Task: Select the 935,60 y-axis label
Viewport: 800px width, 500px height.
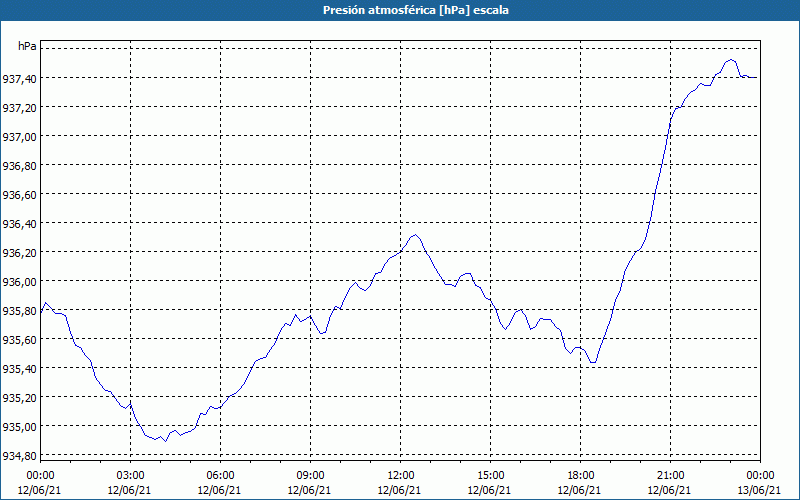Action: [x=18, y=340]
